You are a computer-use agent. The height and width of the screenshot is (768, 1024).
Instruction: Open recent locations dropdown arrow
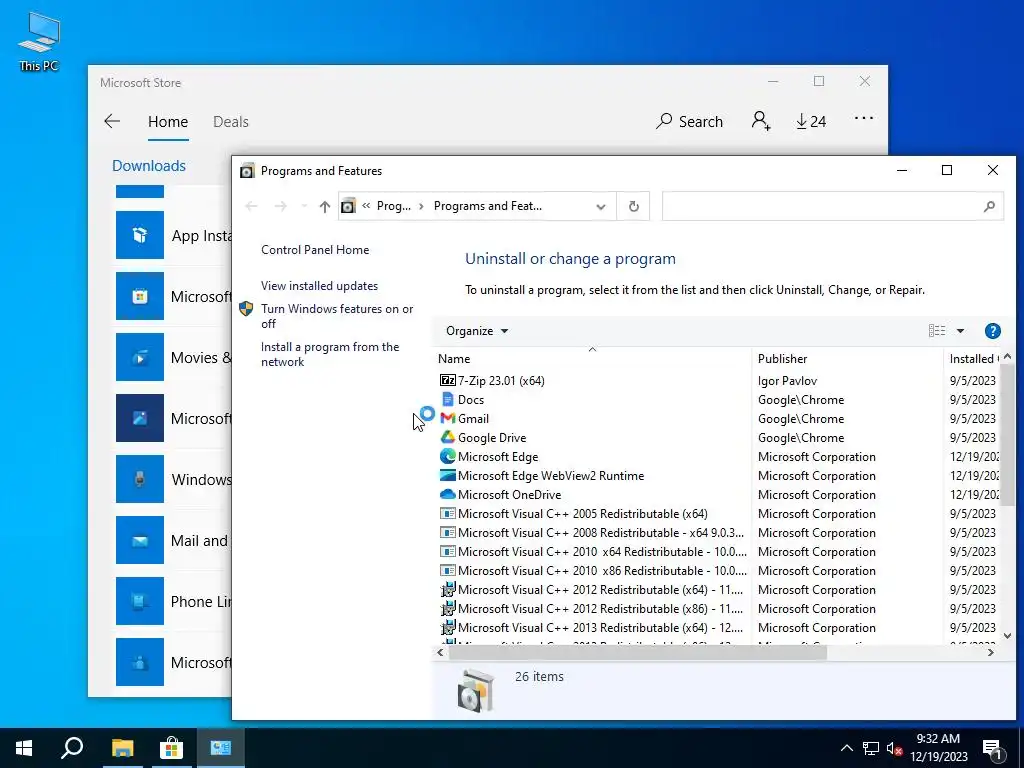click(304, 206)
